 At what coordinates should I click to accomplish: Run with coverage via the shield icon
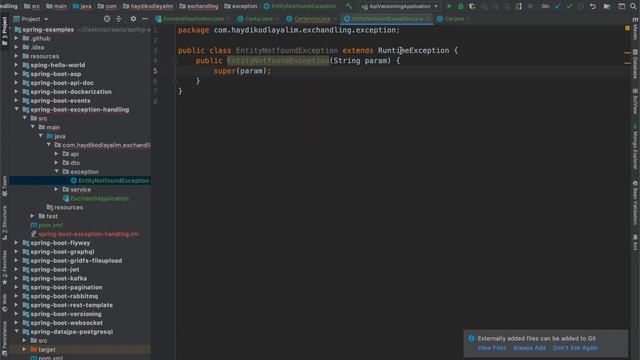(x=472, y=6)
